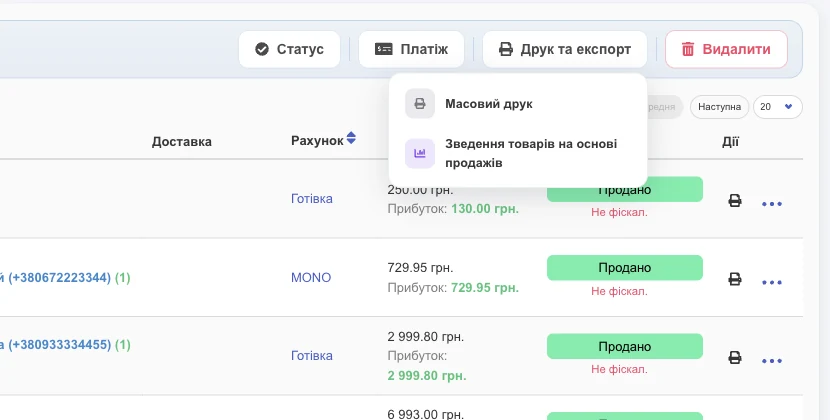Open Готівка account in the 2 999.80 row

(x=312, y=355)
